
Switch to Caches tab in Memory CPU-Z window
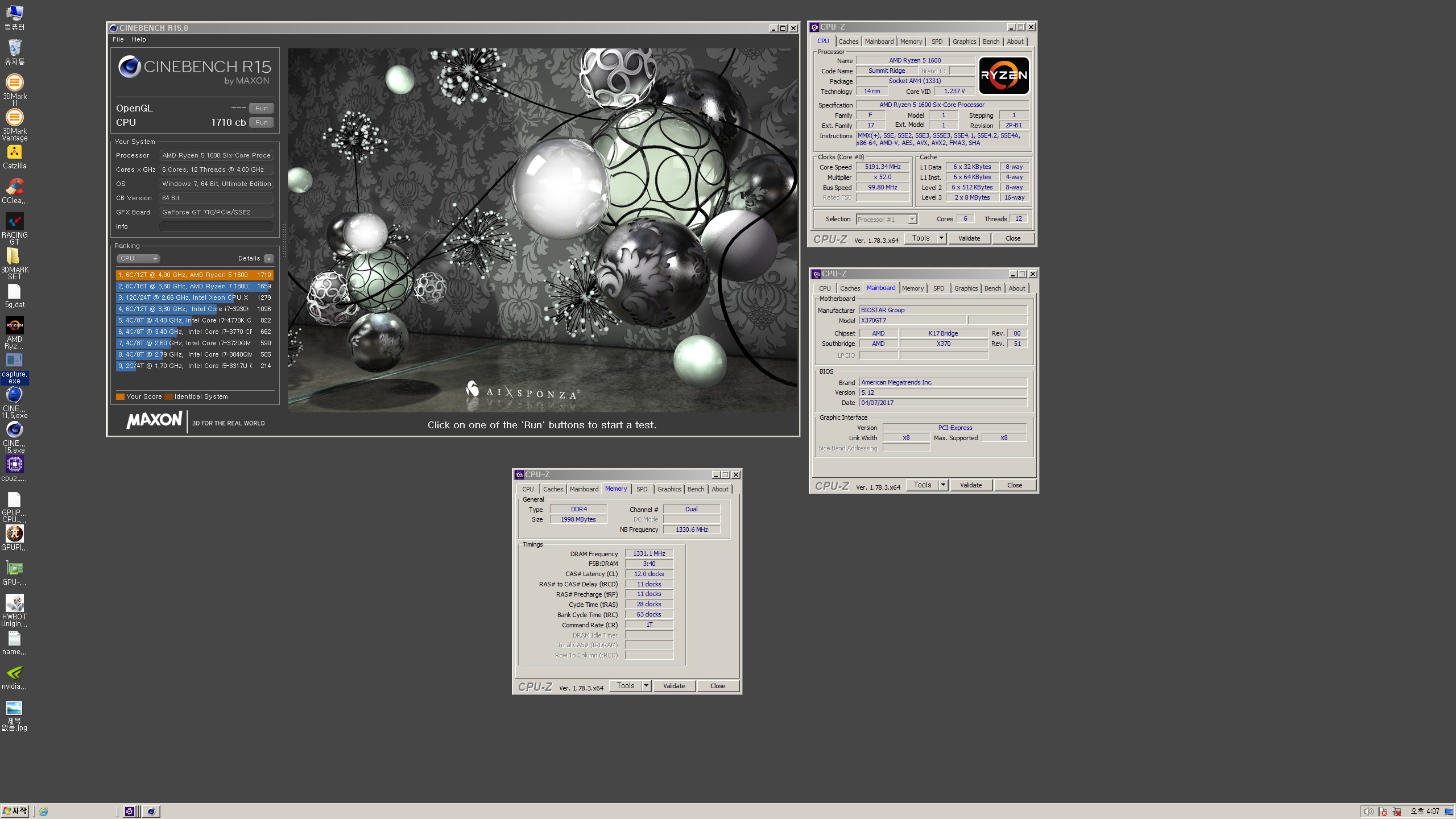tap(553, 489)
